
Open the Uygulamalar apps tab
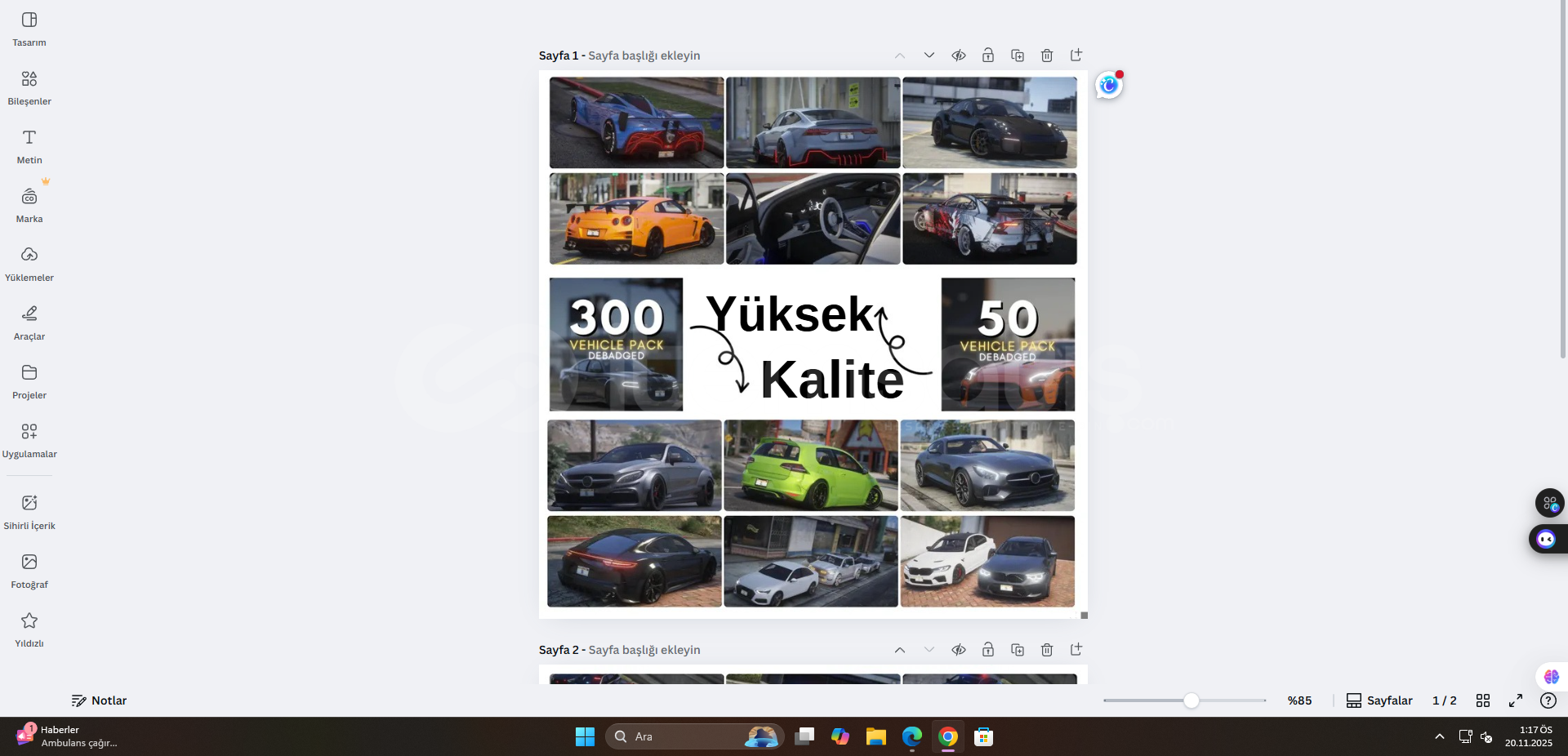coord(29,440)
